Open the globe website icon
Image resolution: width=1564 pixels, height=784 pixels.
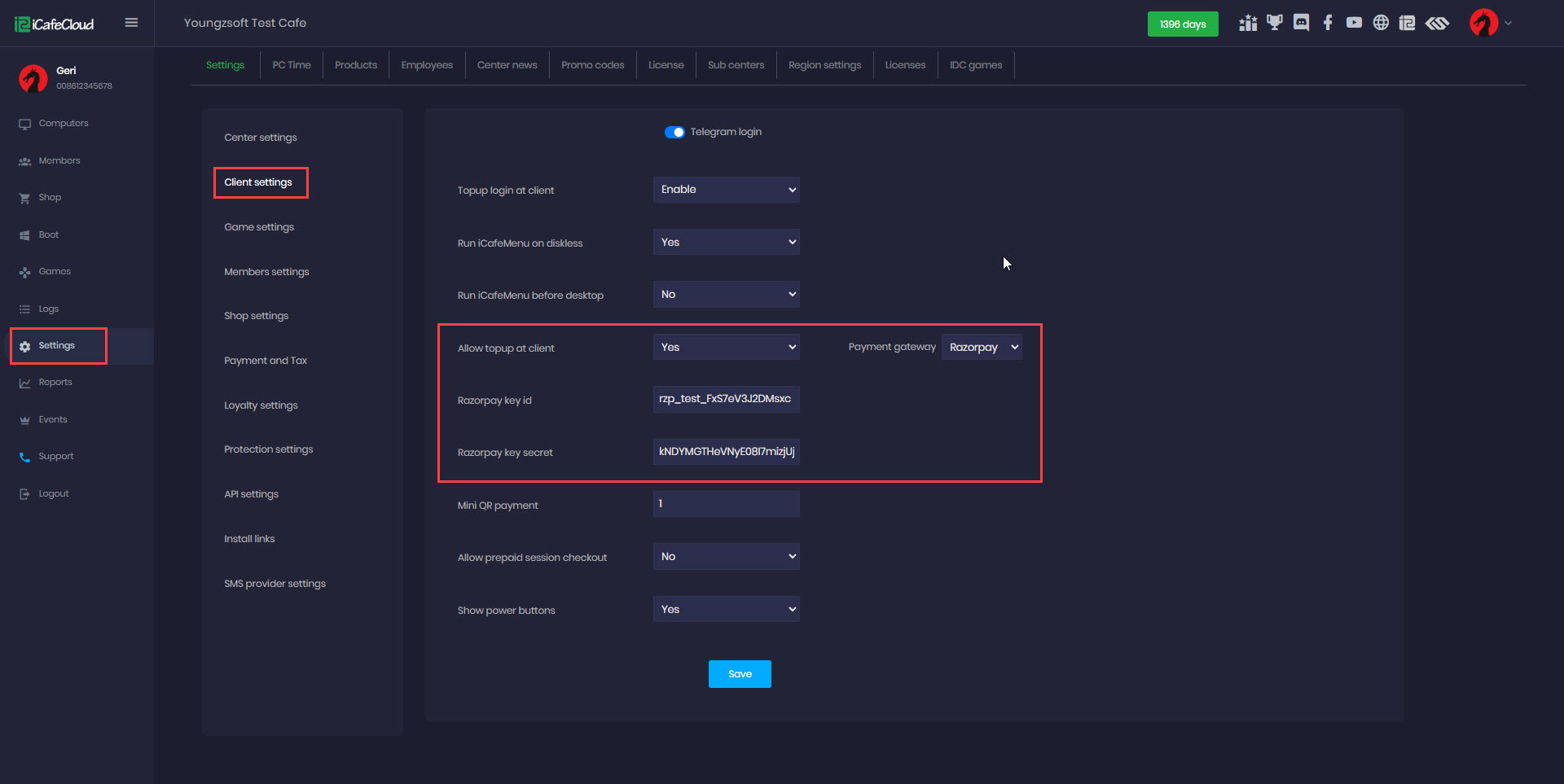pos(1381,23)
